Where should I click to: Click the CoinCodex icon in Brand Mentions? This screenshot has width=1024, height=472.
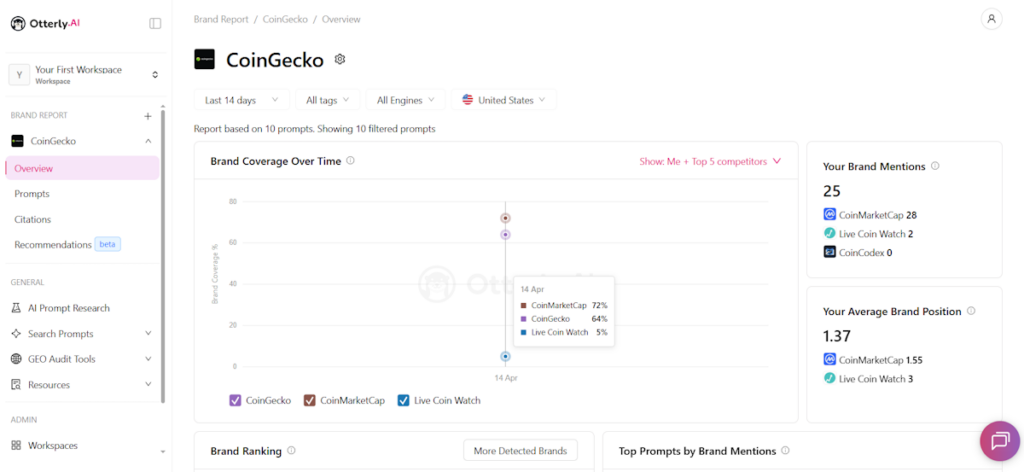click(x=829, y=252)
